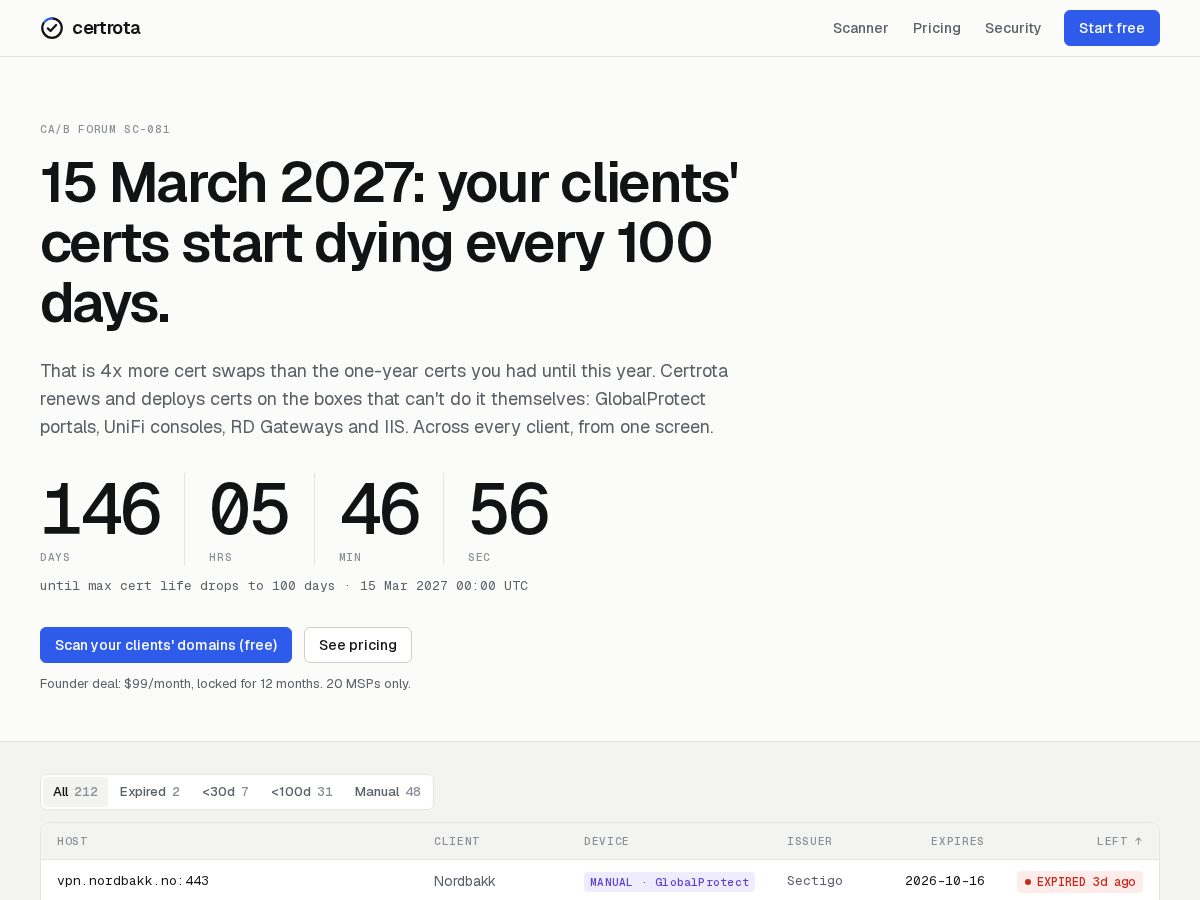This screenshot has width=1200, height=900.
Task: Click the certrota brand name text
Action: (x=106, y=28)
